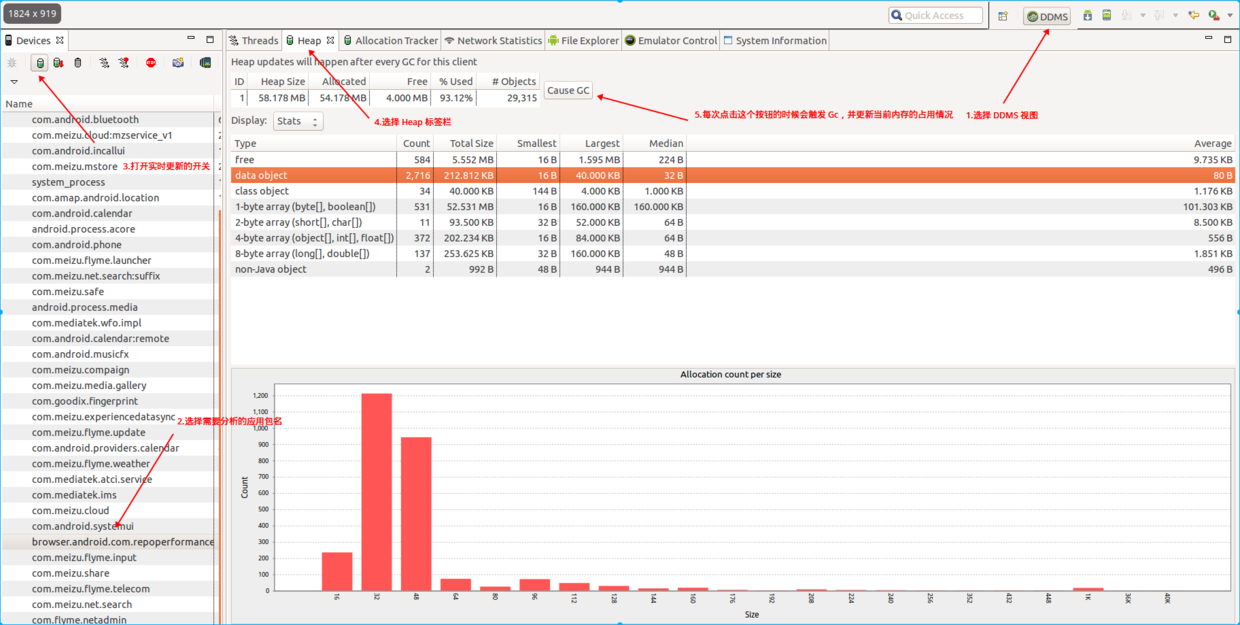Click the red Stop Process icon

point(151,63)
